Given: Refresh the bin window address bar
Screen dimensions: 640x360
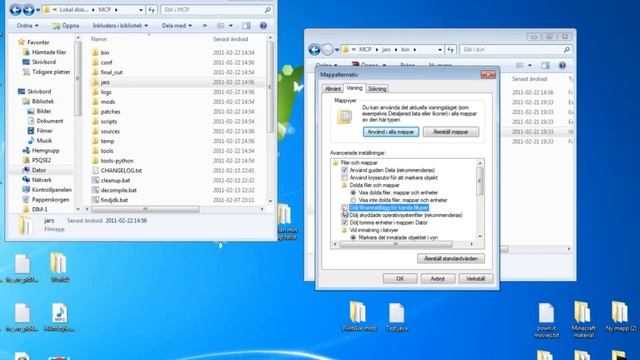Looking at the screenshot, I should [450, 49].
